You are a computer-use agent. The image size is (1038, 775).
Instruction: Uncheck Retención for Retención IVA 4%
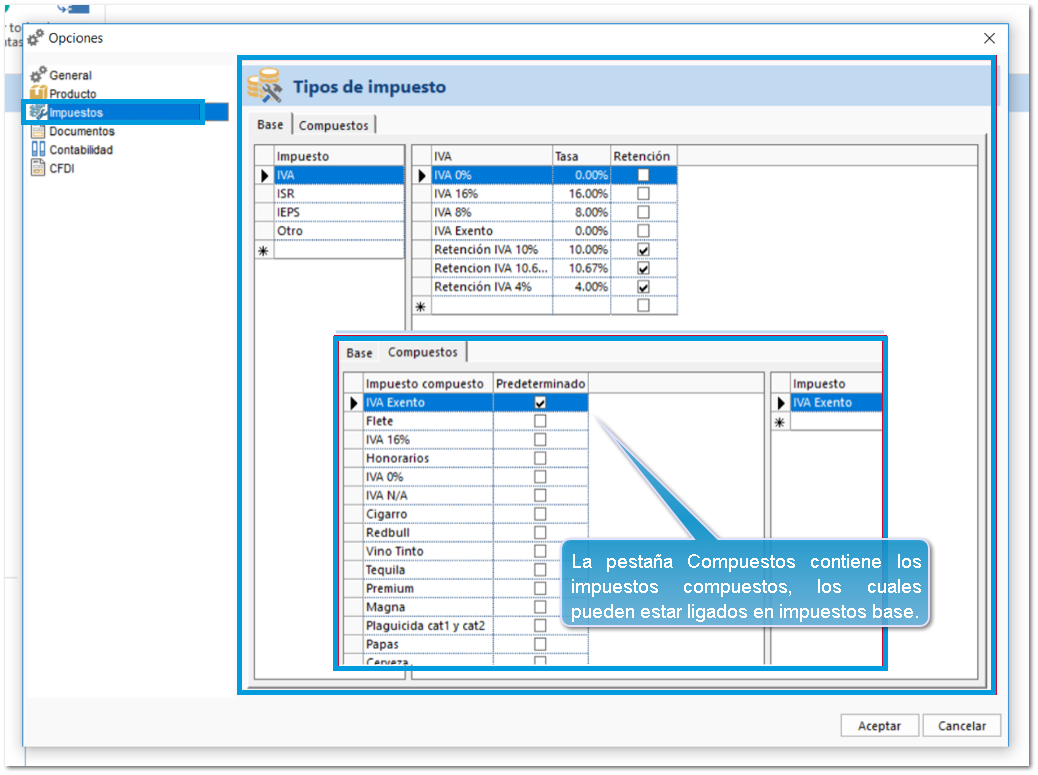(x=643, y=287)
